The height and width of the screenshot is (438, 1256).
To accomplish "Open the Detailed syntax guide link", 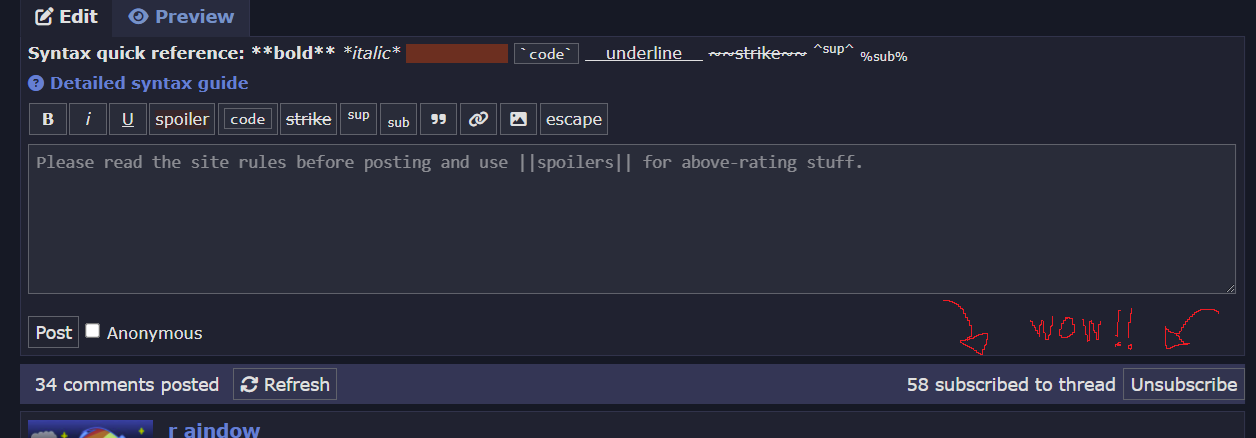I will point(149,84).
